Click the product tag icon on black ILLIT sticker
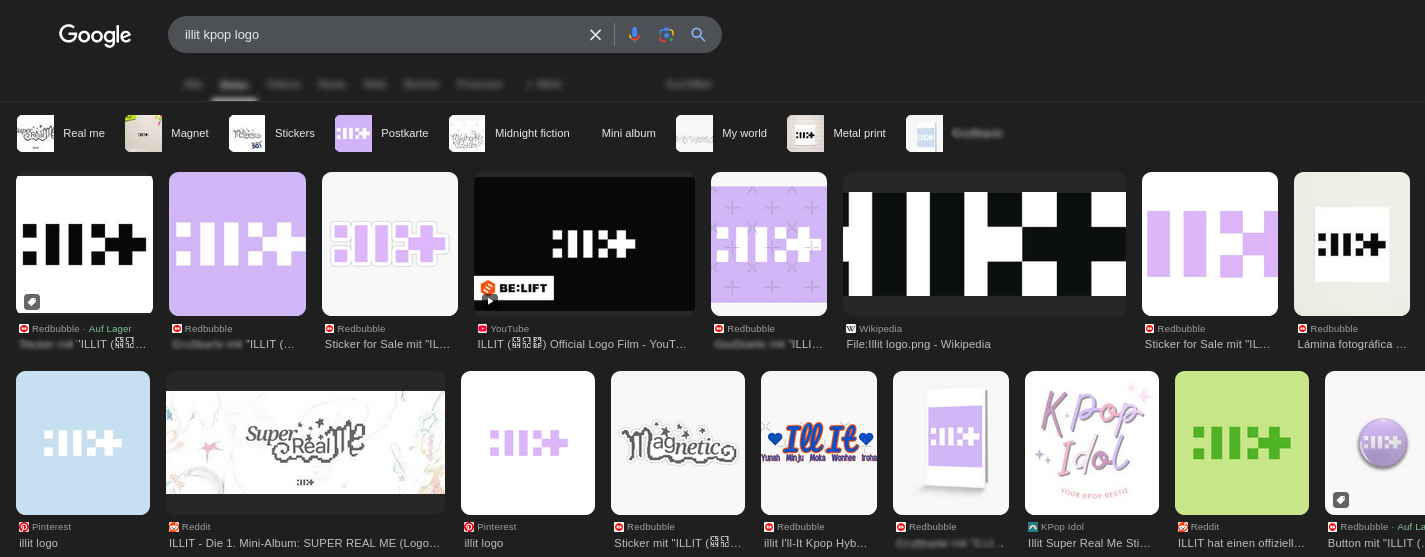1425x557 pixels. (x=32, y=302)
